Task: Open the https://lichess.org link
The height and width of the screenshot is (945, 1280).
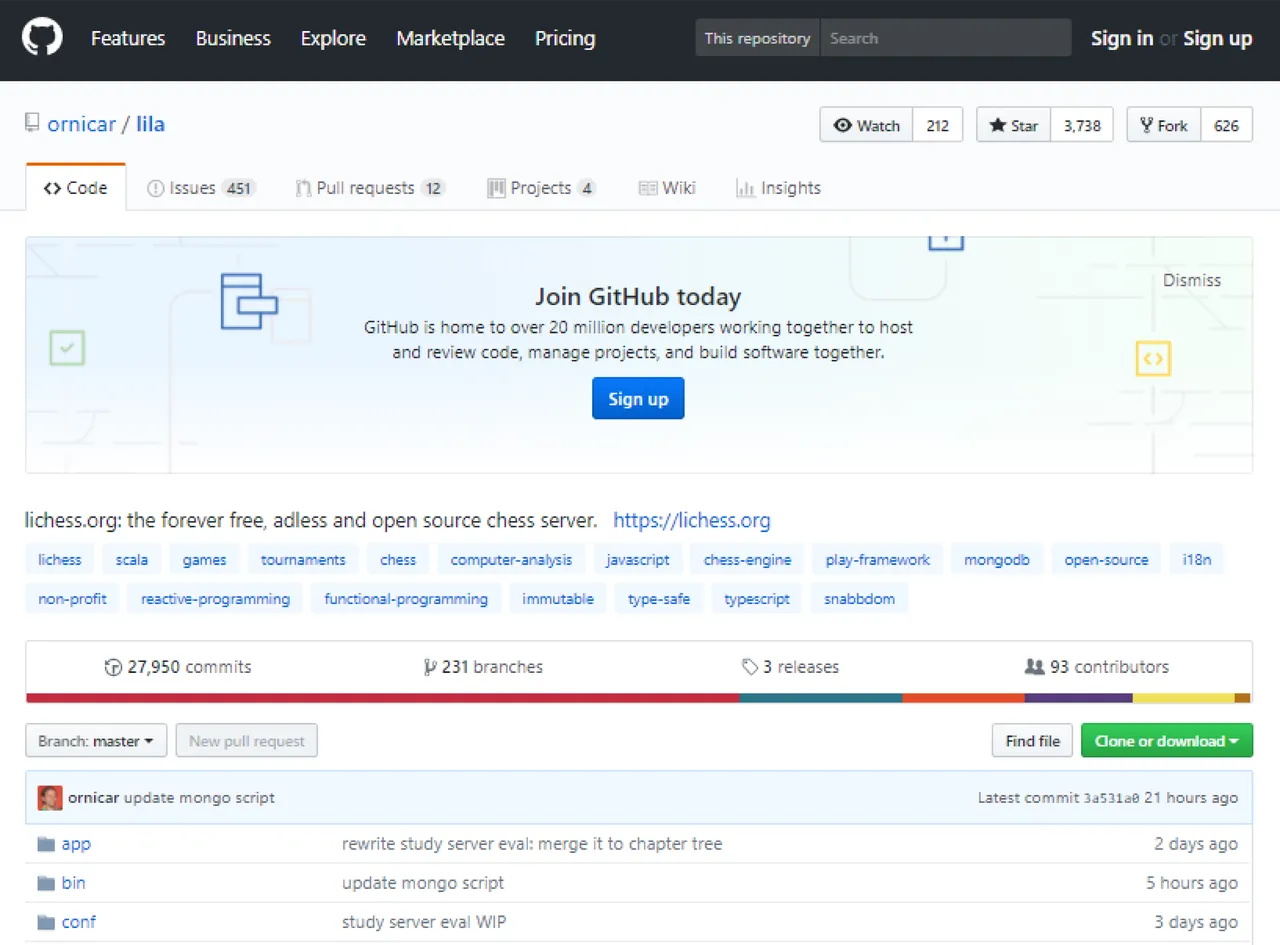Action: [x=692, y=520]
